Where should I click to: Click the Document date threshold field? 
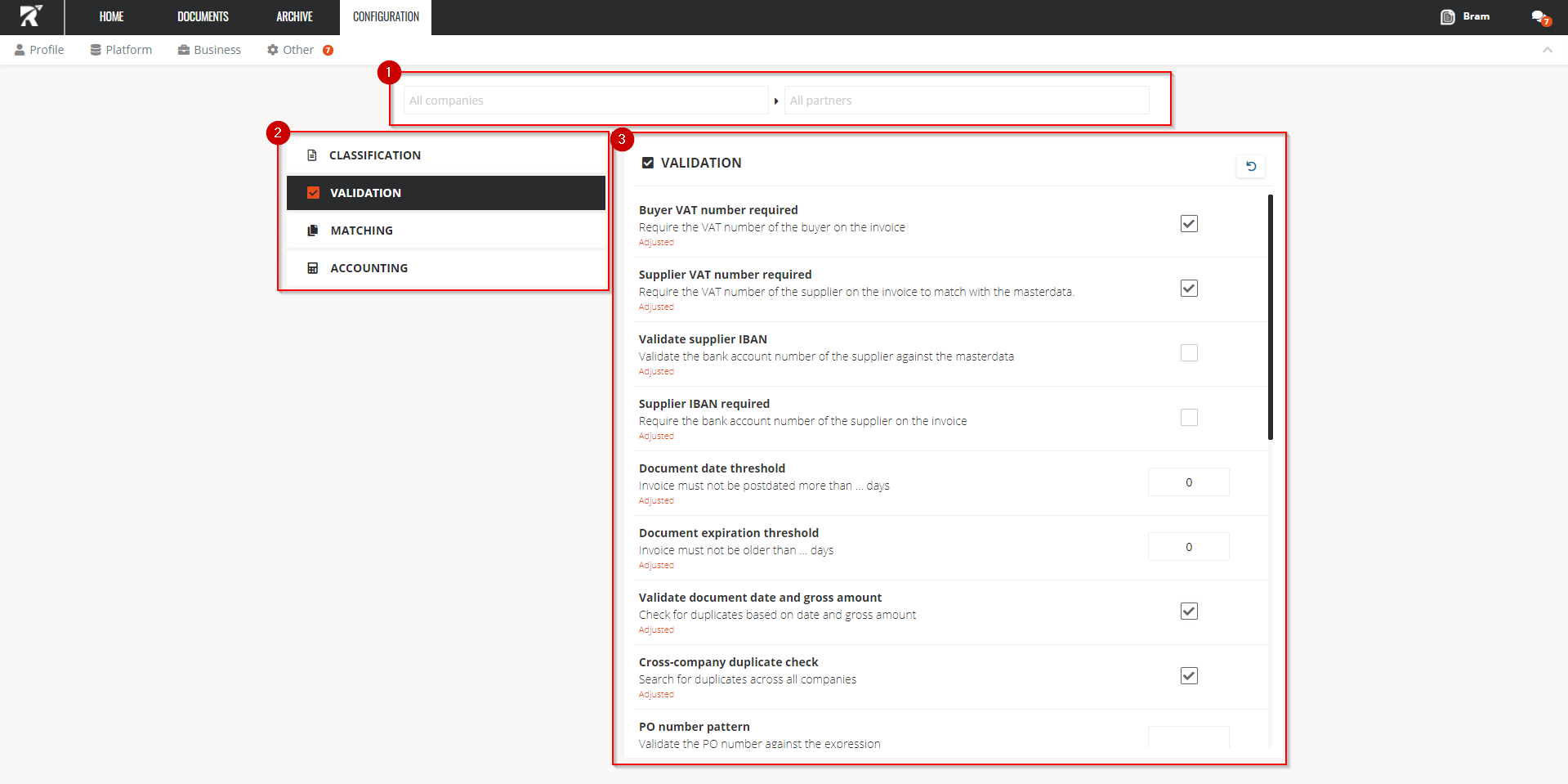(x=1188, y=482)
